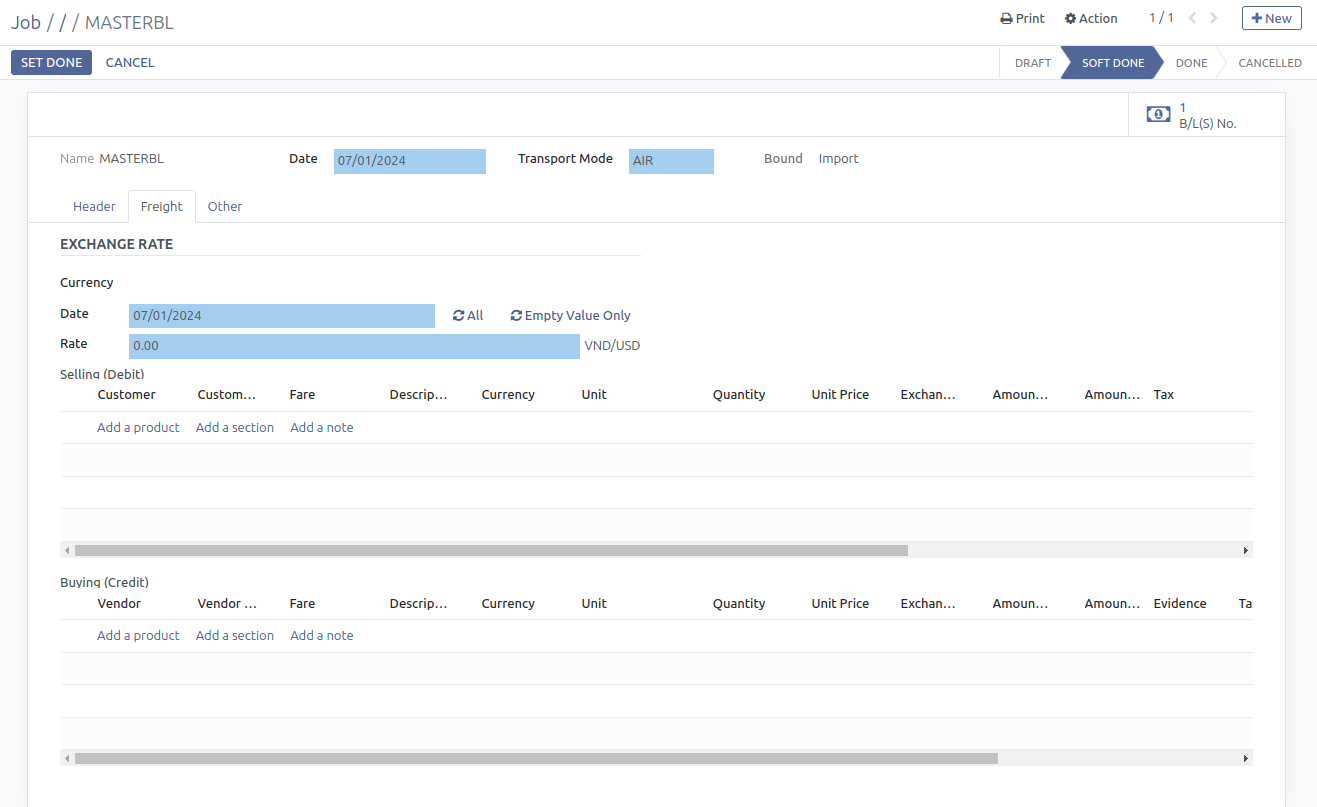Screen dimensions: 1317x807
Task: Go to the previous record arrow
Action: pyautogui.click(x=1192, y=18)
